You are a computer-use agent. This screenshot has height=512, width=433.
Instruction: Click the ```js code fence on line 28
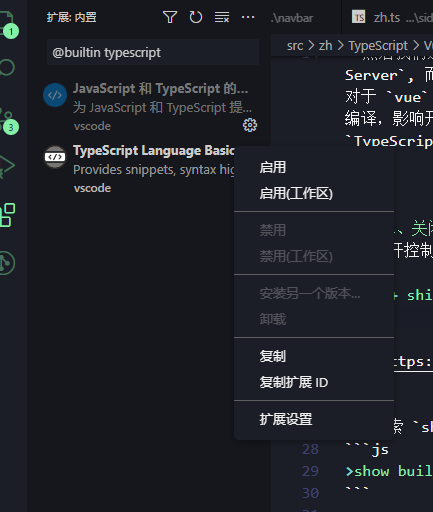coord(367,450)
